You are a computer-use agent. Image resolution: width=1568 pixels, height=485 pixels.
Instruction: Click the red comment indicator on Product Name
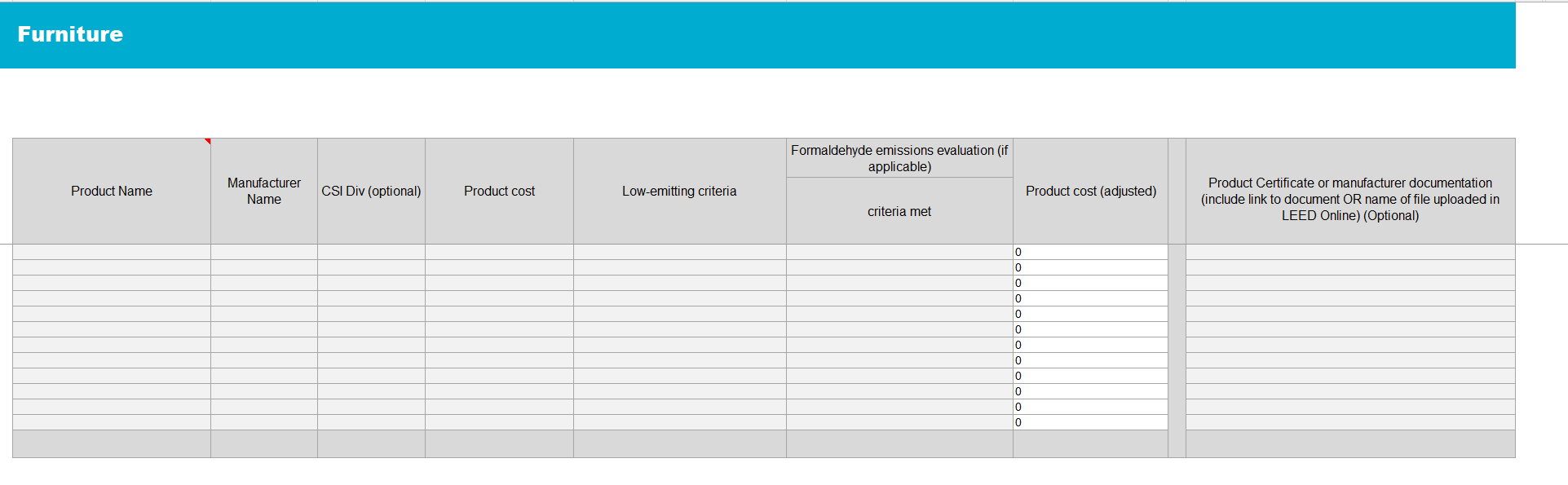[x=208, y=141]
